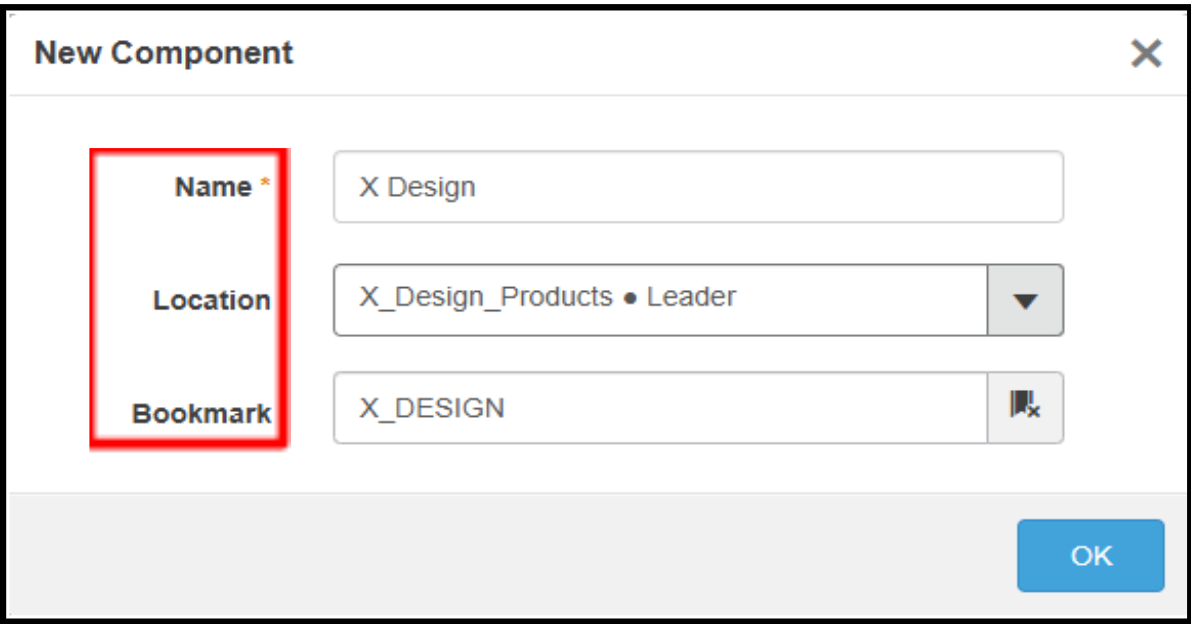This screenshot has width=1191, height=624.
Task: Click the New Component dialog title
Action: [x=164, y=53]
